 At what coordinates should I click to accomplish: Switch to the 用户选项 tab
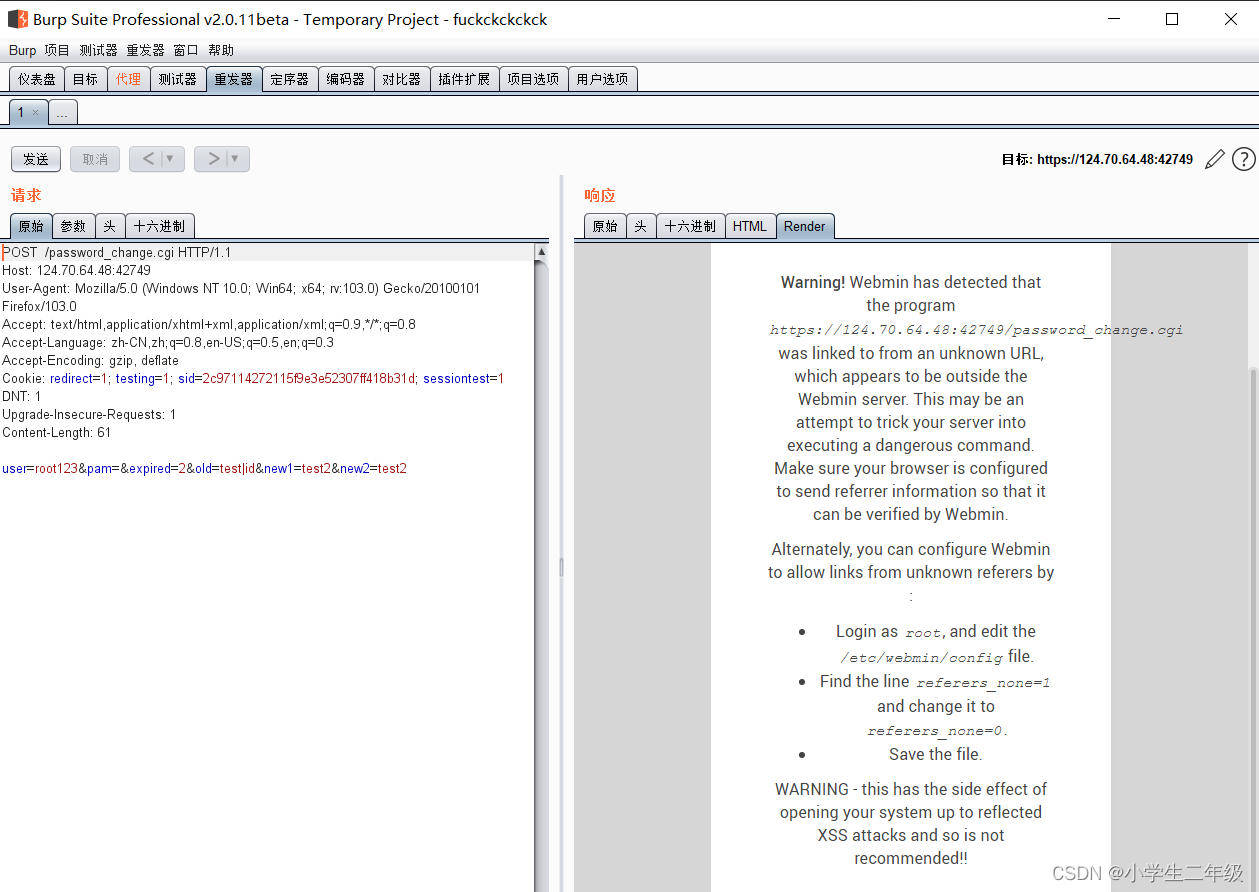pos(602,79)
